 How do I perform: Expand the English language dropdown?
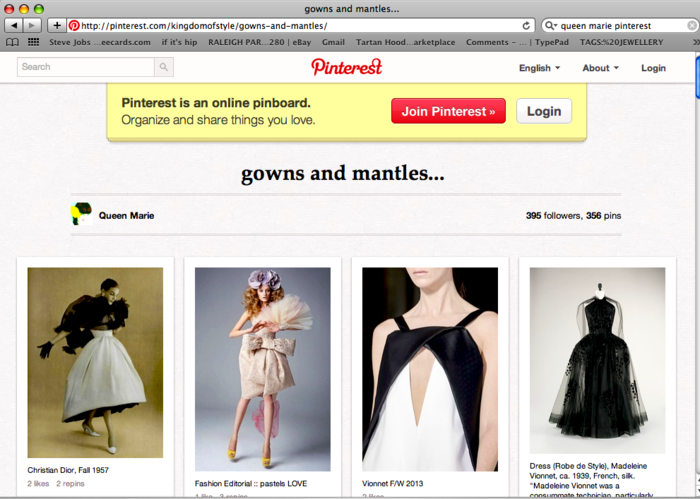point(539,68)
